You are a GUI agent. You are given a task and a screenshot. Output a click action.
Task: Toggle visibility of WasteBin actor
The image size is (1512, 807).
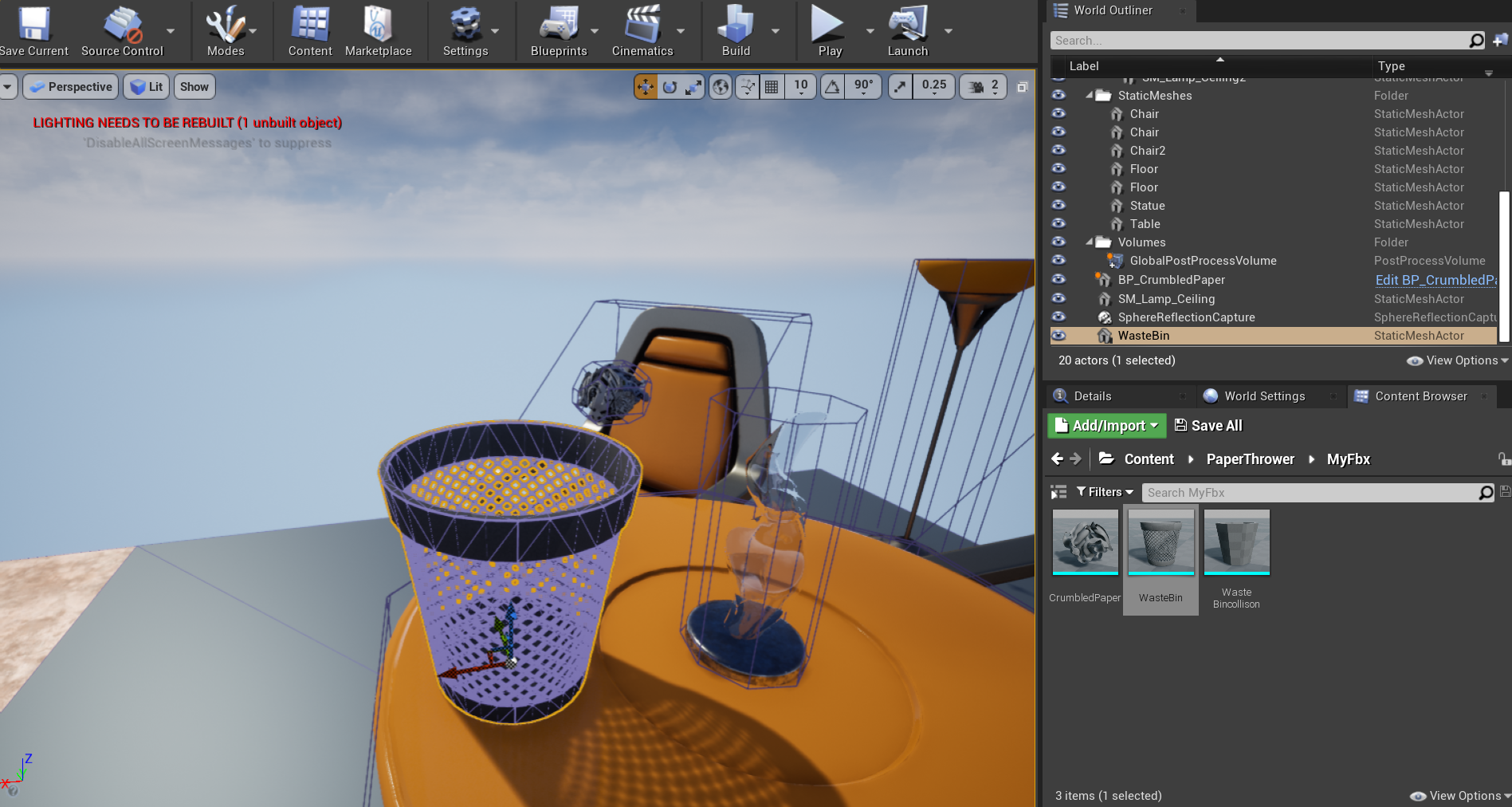click(x=1058, y=336)
